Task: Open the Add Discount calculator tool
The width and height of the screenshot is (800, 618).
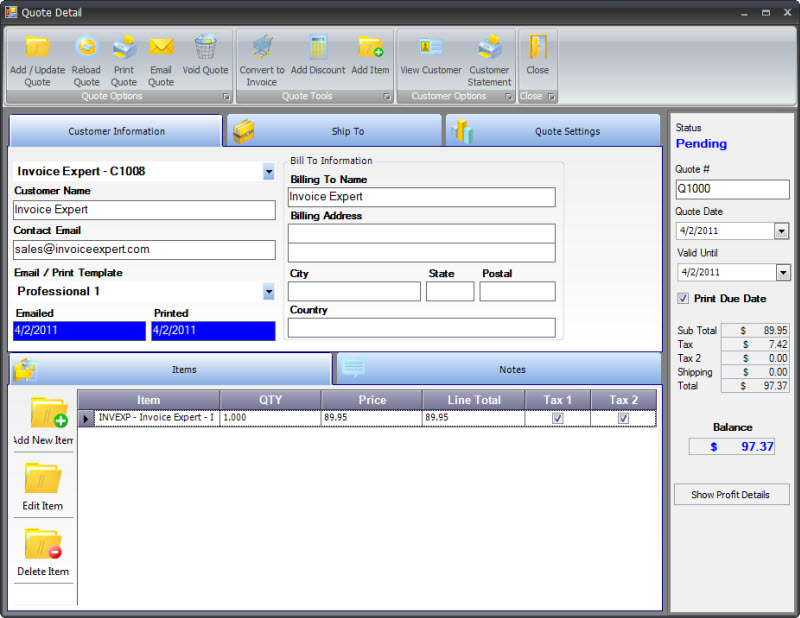Action: pos(318,47)
